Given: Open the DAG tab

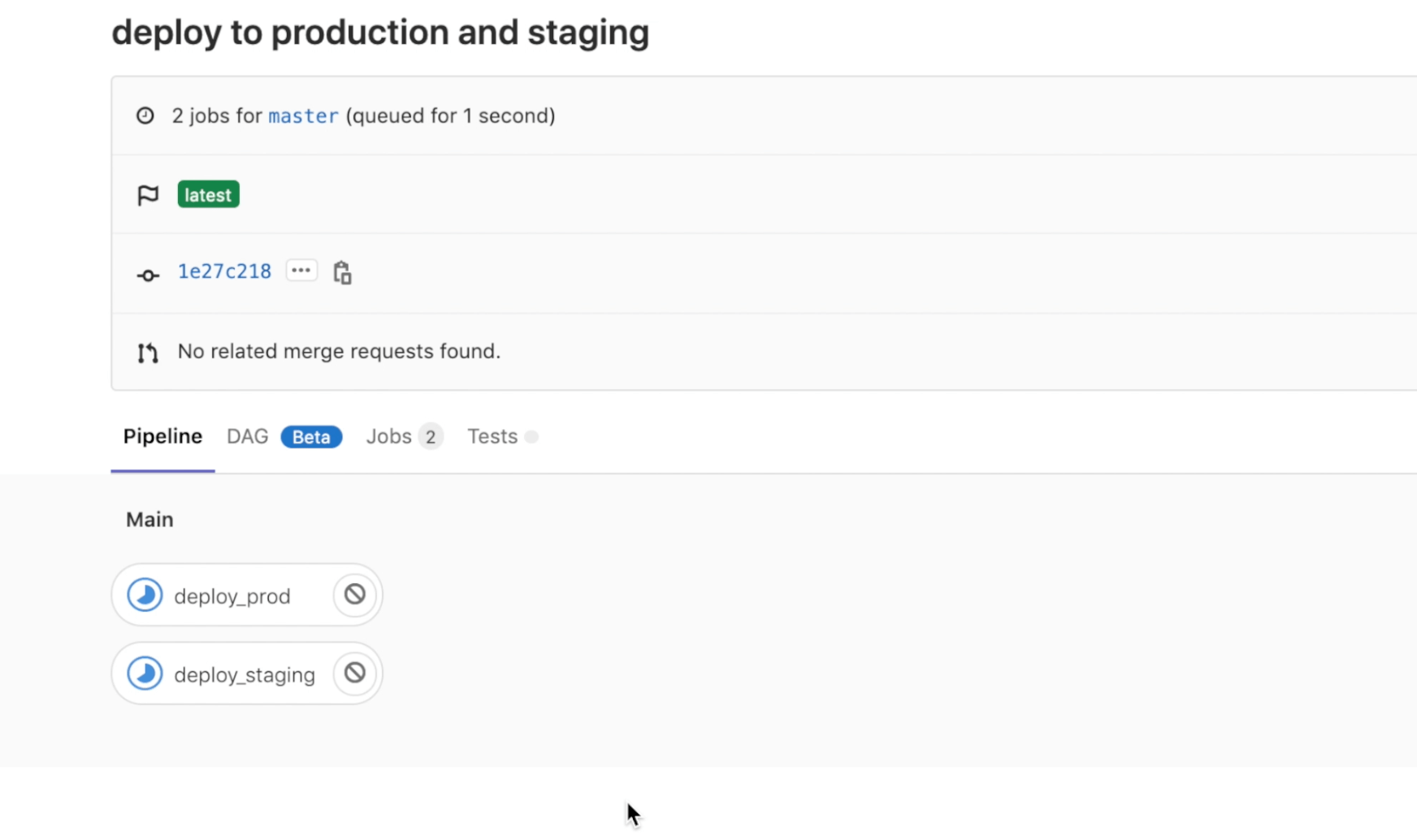Looking at the screenshot, I should pyautogui.click(x=247, y=436).
